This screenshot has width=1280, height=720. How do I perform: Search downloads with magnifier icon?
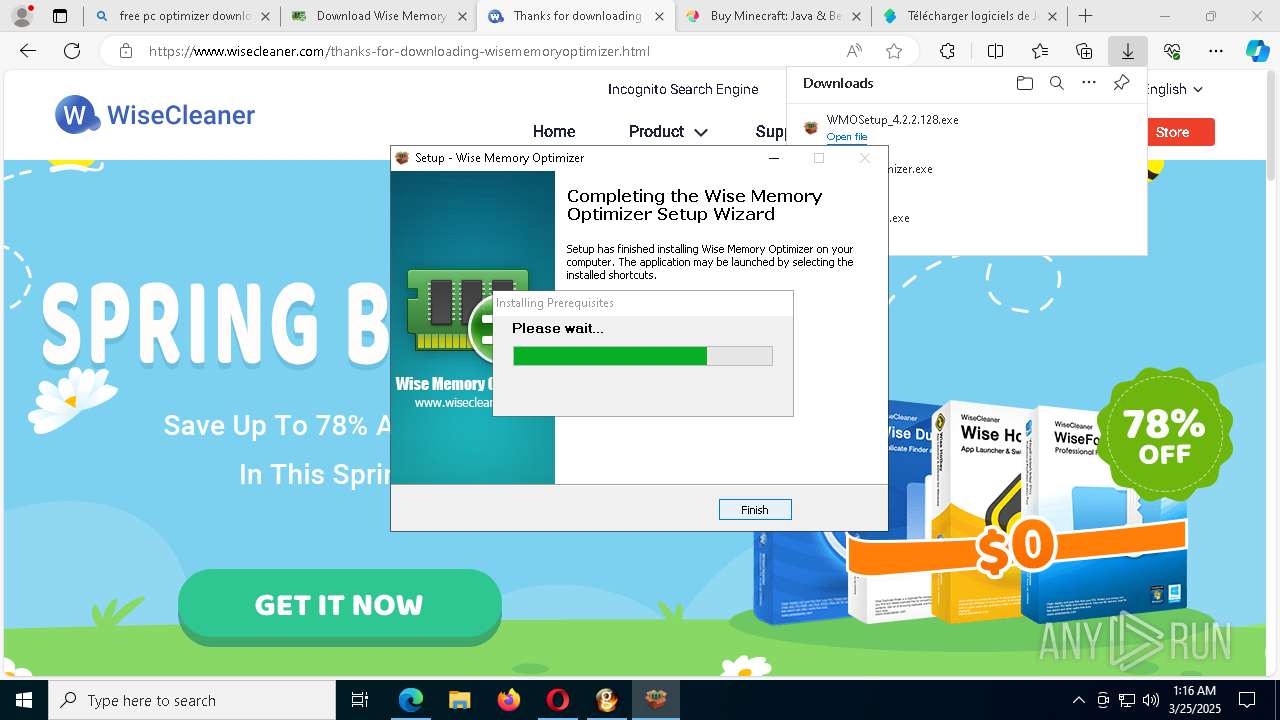tap(1056, 83)
